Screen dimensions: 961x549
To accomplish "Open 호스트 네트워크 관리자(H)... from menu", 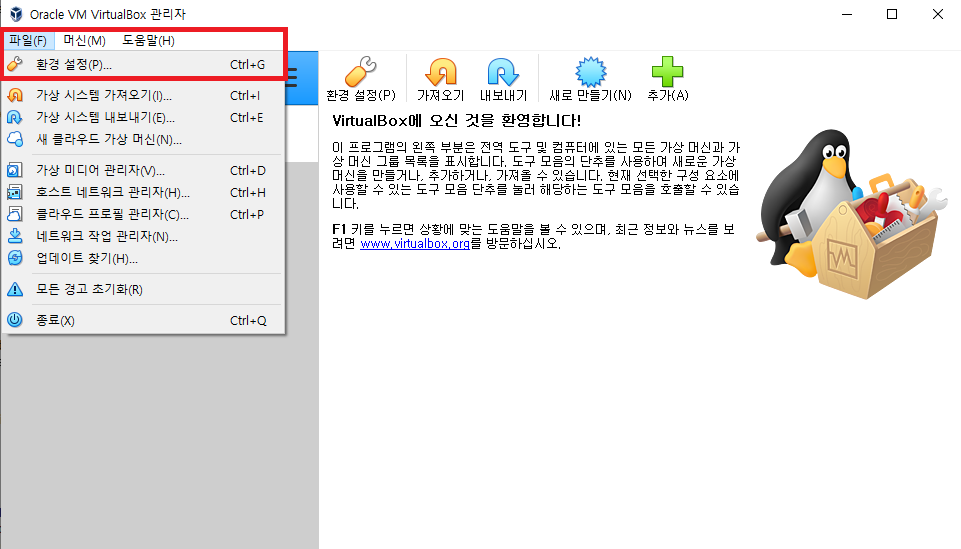I will pyautogui.click(x=143, y=192).
